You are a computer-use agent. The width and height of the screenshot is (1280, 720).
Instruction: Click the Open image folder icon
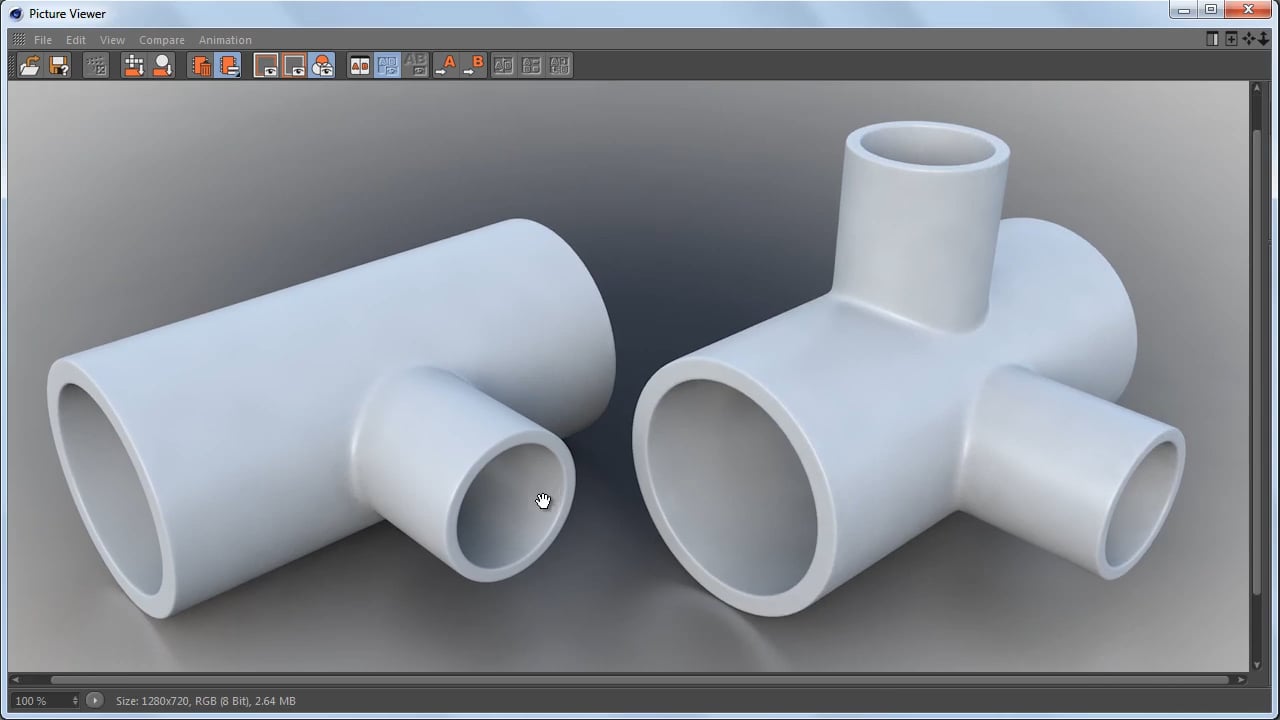coord(30,66)
